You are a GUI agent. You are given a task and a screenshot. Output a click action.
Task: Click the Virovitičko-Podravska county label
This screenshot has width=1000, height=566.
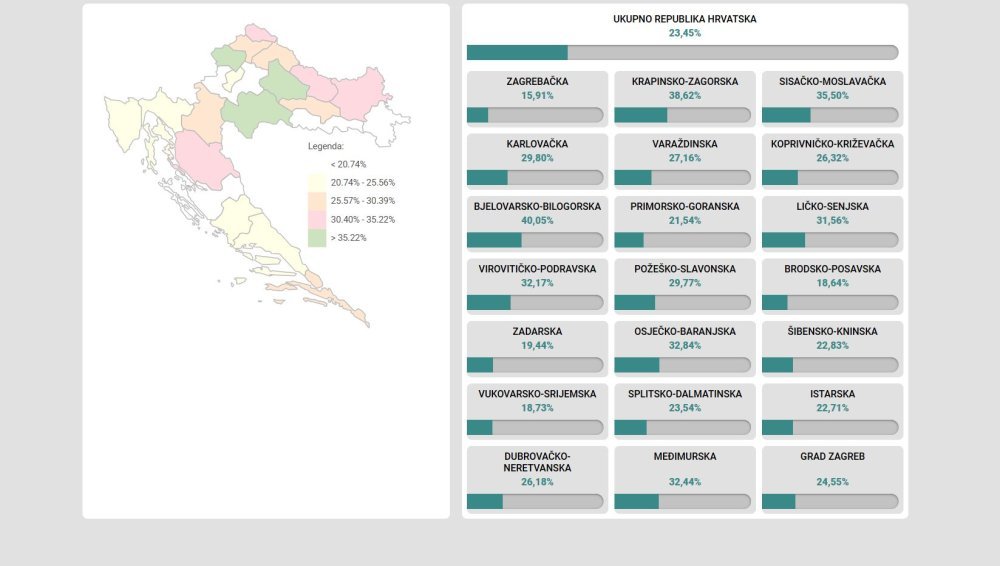[x=537, y=269]
